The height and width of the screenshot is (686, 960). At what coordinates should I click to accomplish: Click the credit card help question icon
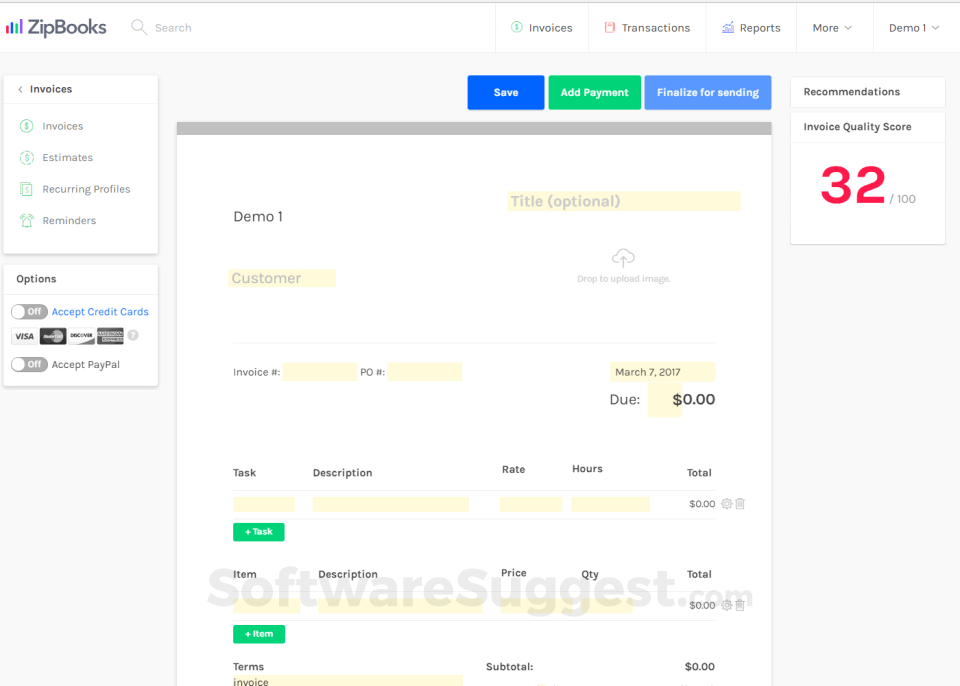click(x=133, y=336)
